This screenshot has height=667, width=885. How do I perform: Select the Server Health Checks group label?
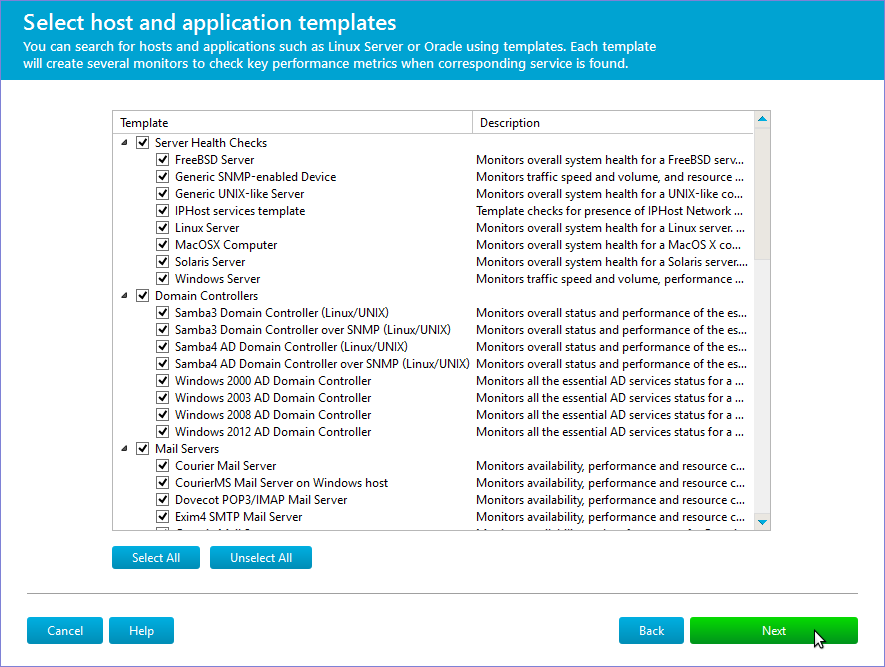click(x=211, y=143)
